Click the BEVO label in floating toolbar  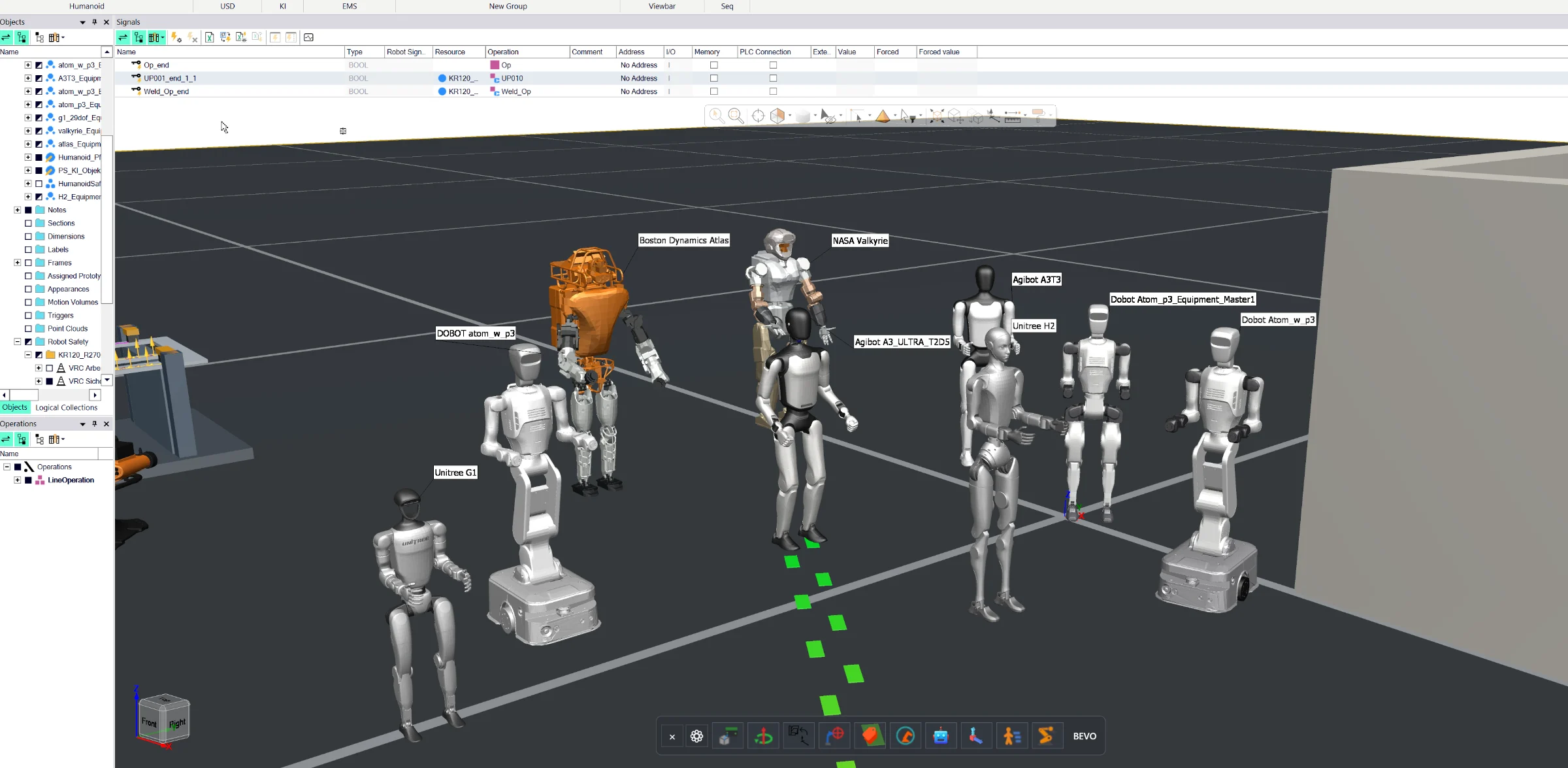1085,736
